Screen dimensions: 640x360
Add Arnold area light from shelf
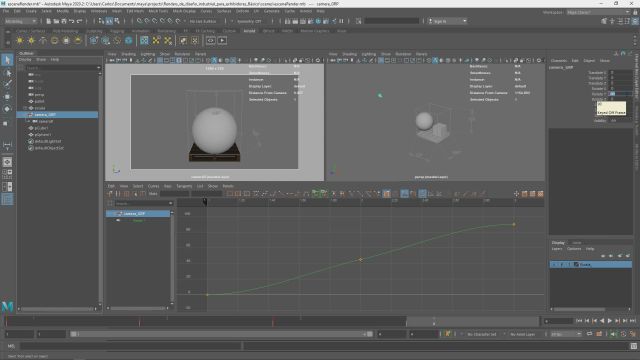click(20, 40)
